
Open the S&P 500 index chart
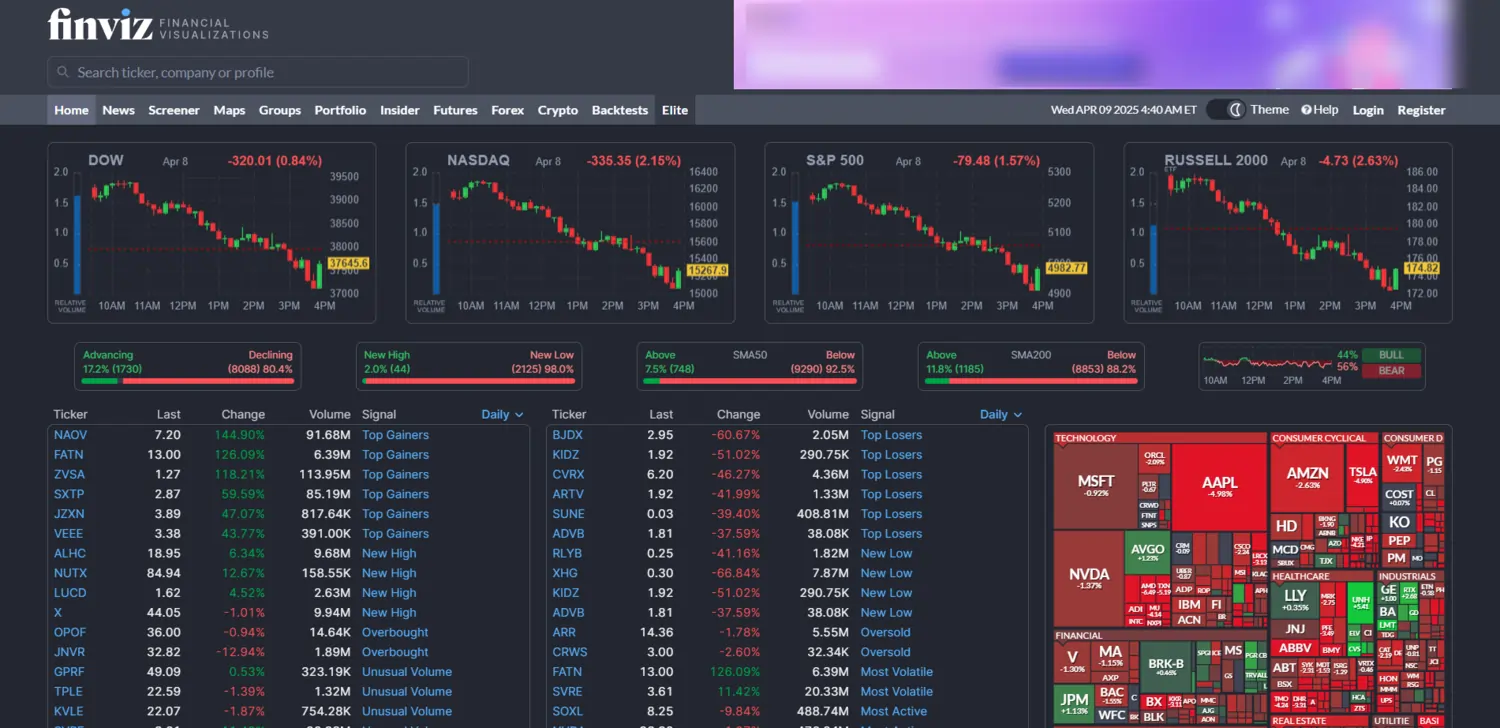pos(929,233)
